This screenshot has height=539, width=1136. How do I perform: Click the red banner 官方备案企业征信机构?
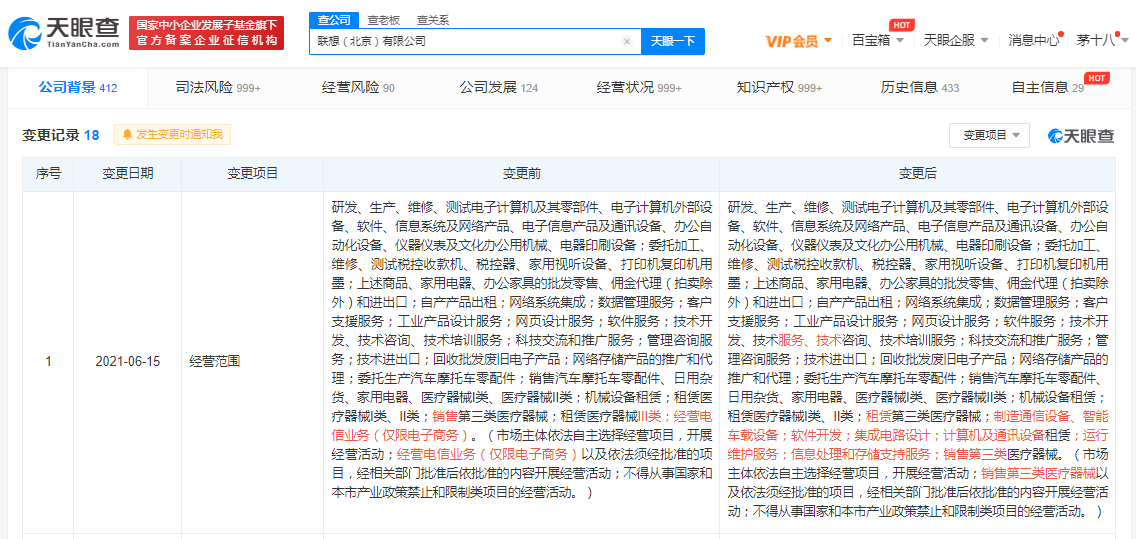click(x=206, y=34)
